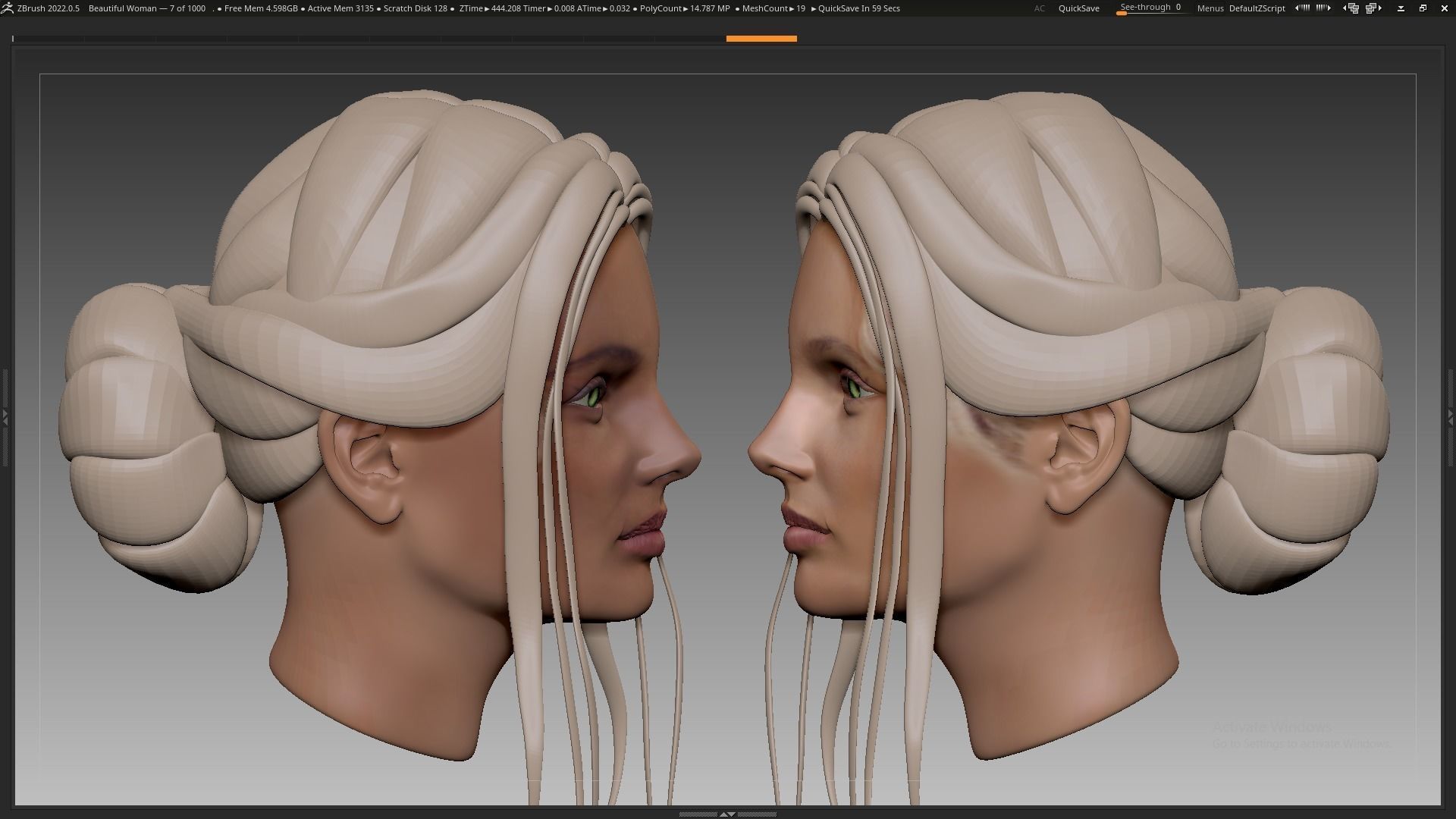
Task: Click the Z minimize arrow icon
Action: (x=1401, y=8)
